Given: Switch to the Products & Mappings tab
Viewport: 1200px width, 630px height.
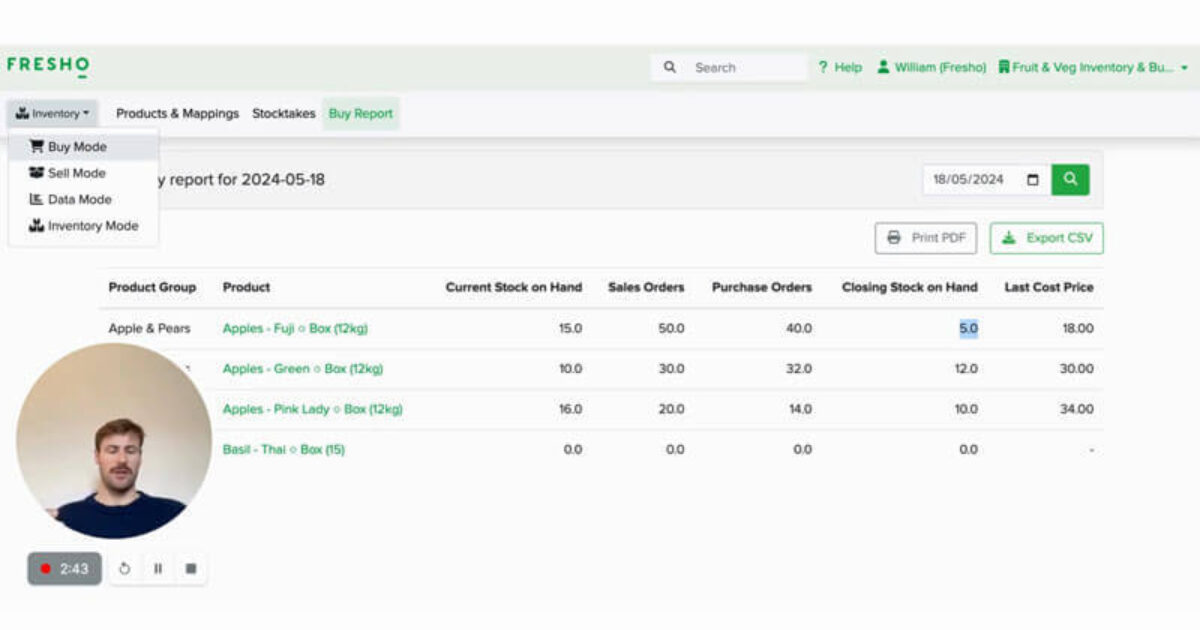Looking at the screenshot, I should pyautogui.click(x=177, y=113).
